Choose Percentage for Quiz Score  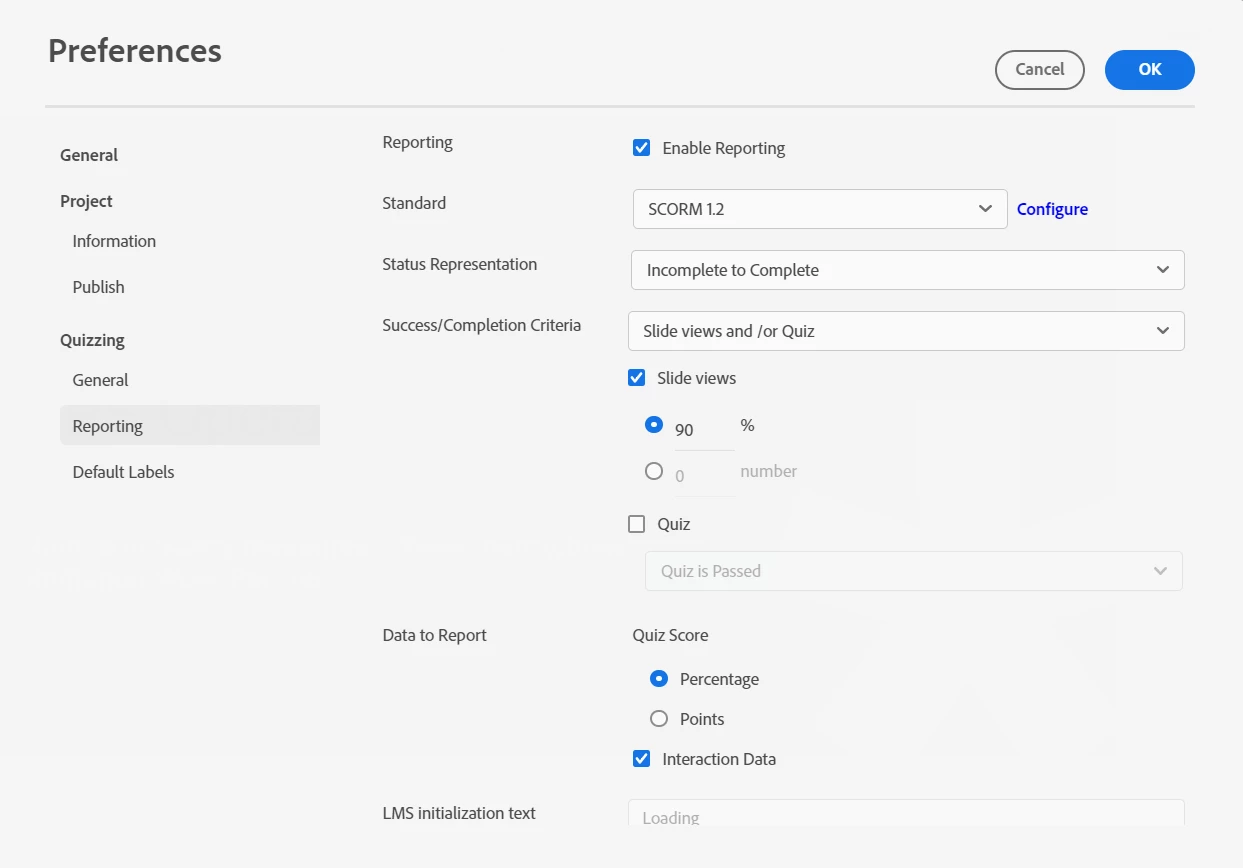659,679
